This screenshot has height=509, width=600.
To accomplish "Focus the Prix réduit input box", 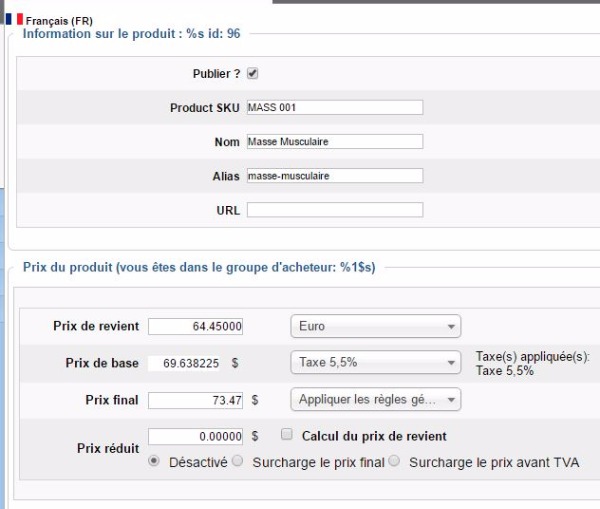I will [x=196, y=436].
